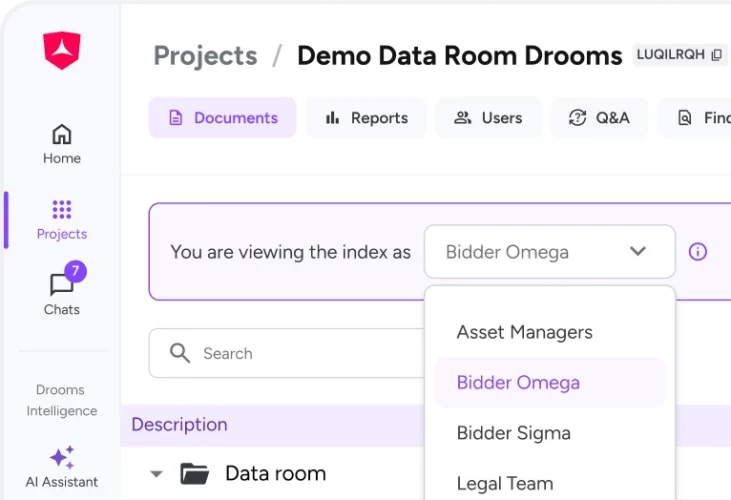Select Bidder Sigma from the list

(550, 433)
